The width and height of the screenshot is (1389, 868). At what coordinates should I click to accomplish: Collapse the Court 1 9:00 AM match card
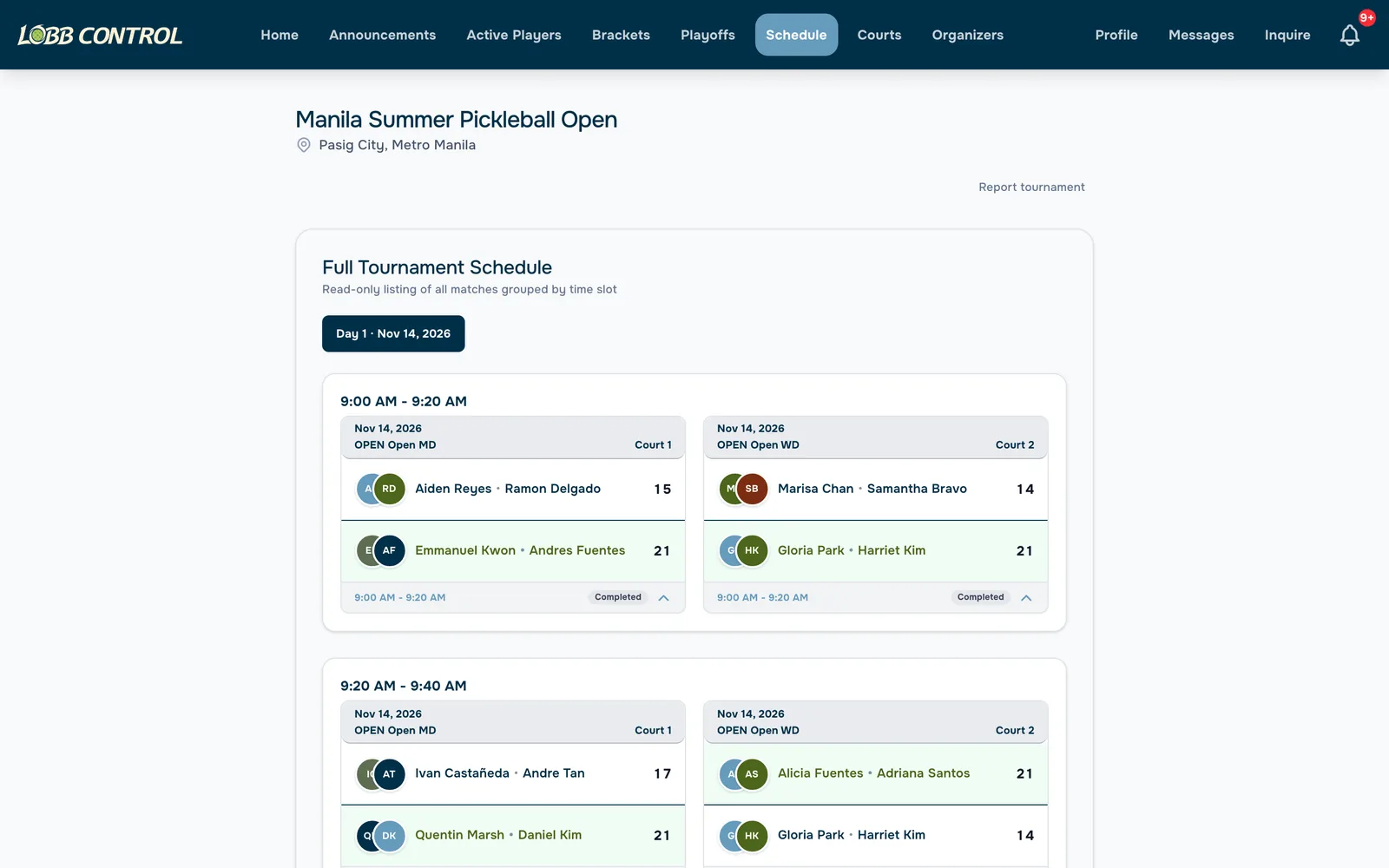tap(663, 597)
